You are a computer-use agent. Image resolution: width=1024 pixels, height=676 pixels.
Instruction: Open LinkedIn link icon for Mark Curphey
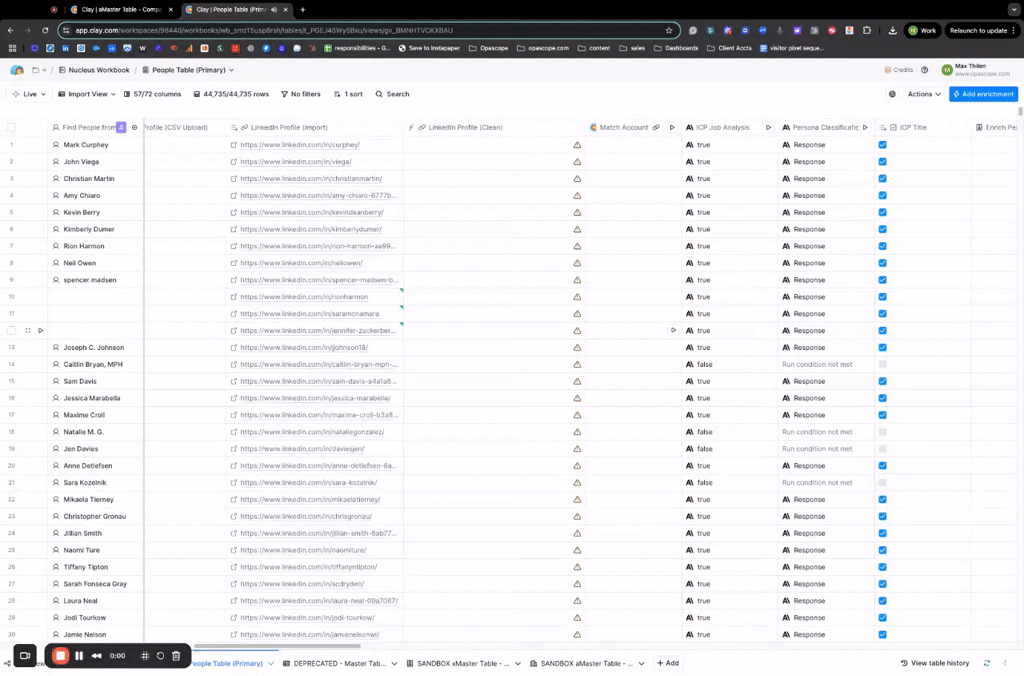point(234,145)
